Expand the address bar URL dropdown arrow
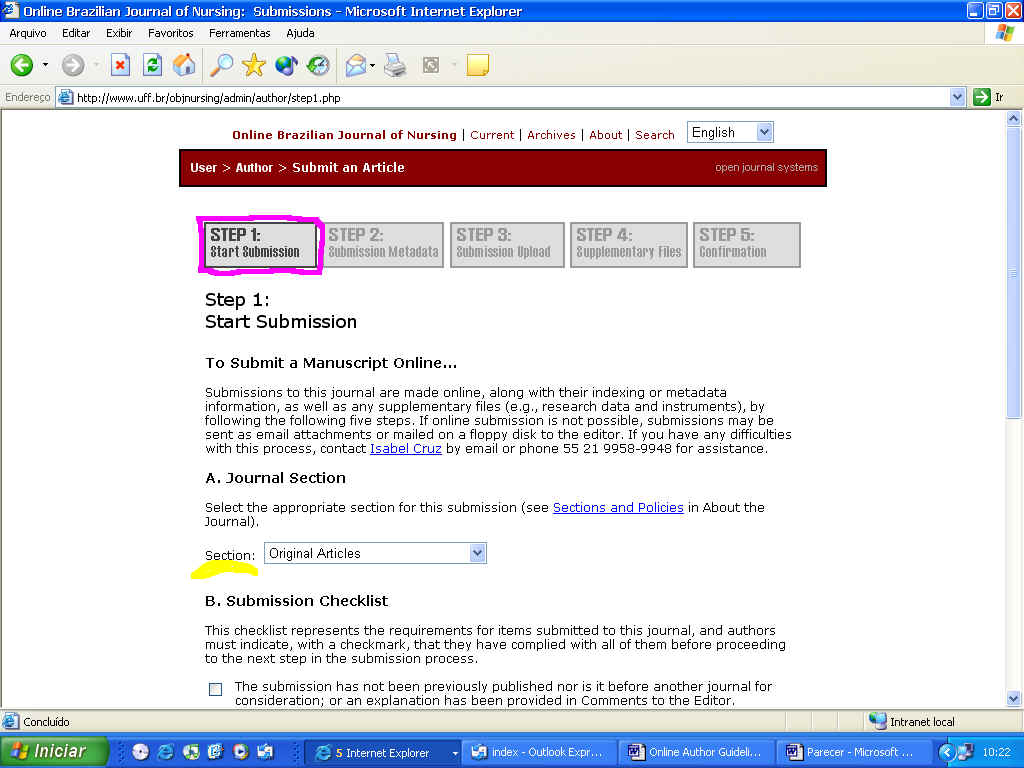The width and height of the screenshot is (1024, 768). [x=957, y=97]
